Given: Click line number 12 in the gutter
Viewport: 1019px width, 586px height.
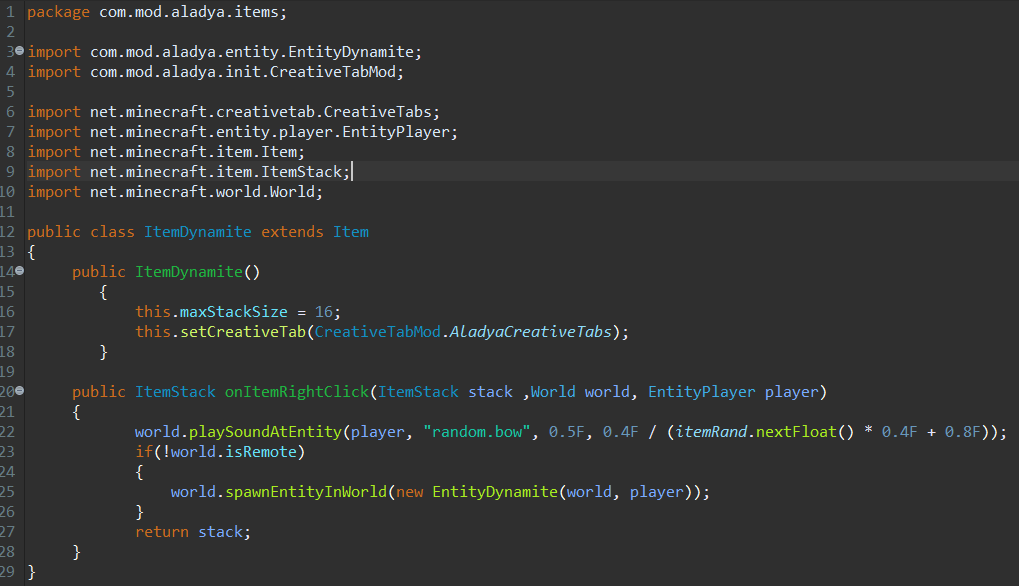Looking at the screenshot, I should pos(9,232).
